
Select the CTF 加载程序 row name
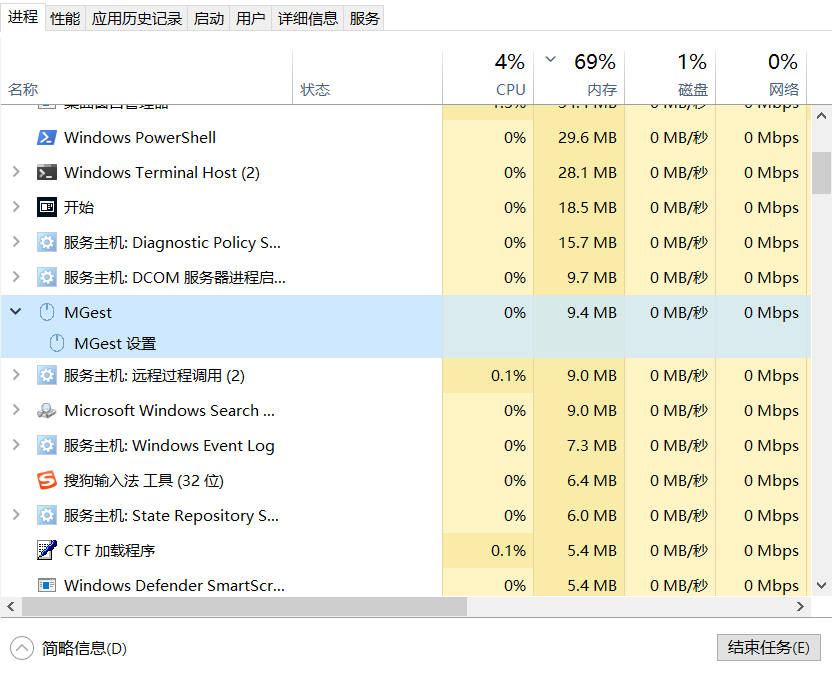[x=109, y=550]
